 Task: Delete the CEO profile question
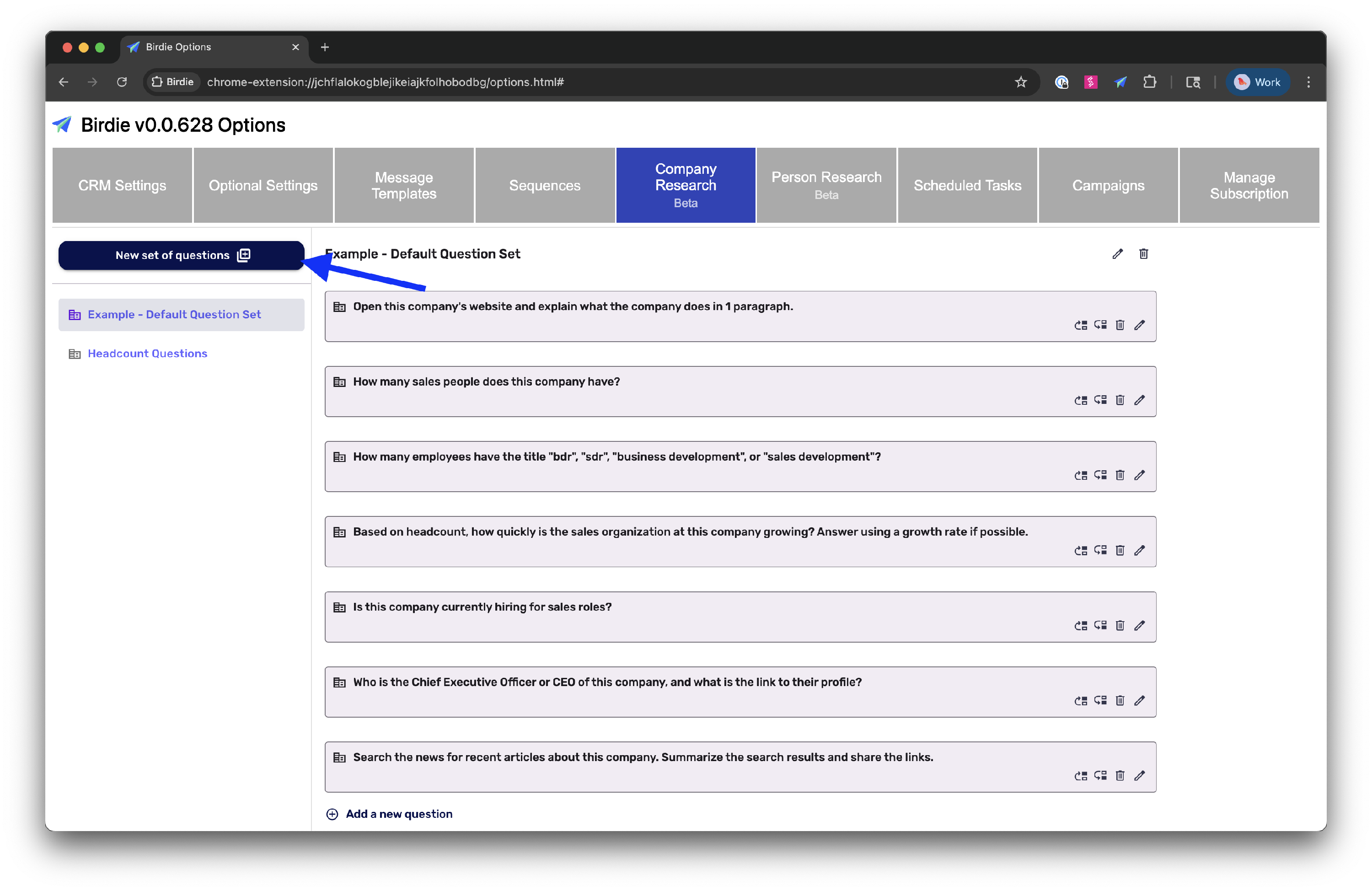coord(1120,701)
